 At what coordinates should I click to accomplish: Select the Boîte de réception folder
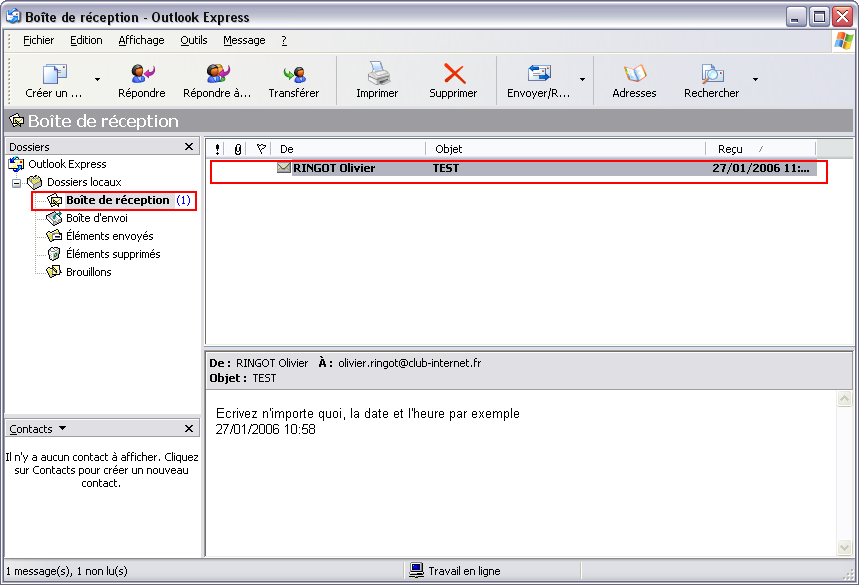(118, 200)
